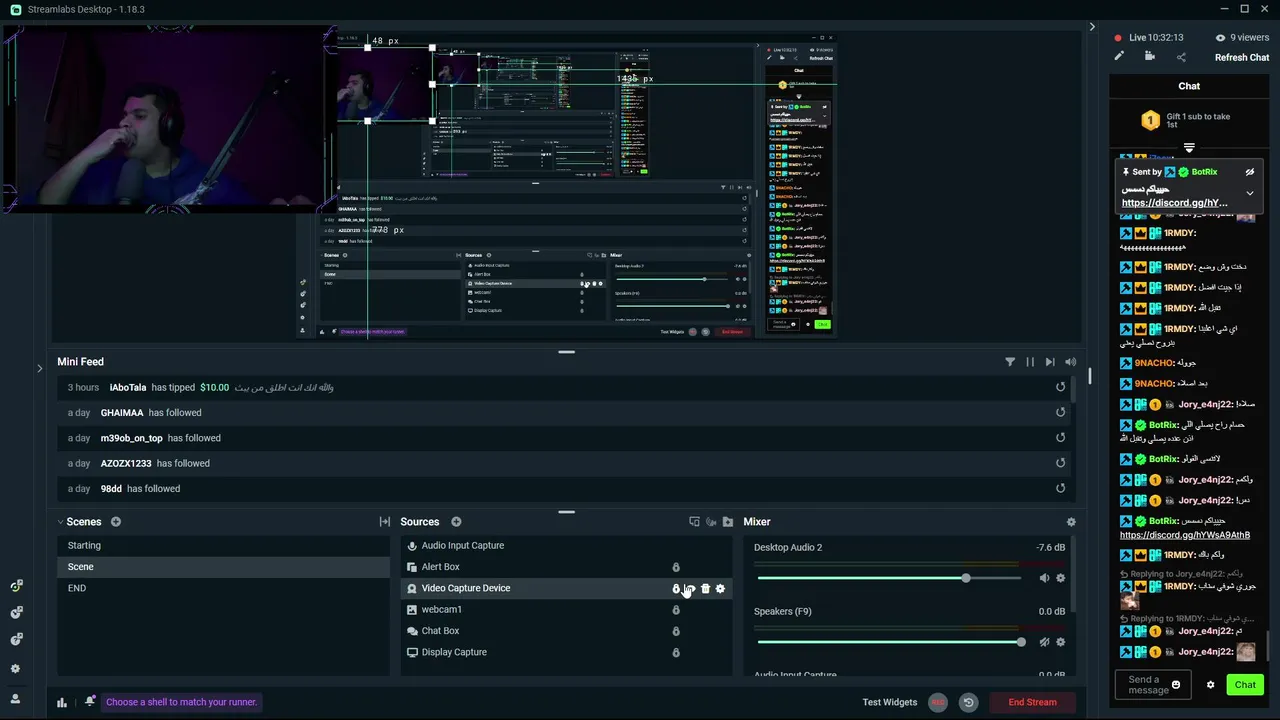The image size is (1280, 720).
Task: Adjust the Desktop Audio 2 volume slider
Action: pyautogui.click(x=889, y=578)
